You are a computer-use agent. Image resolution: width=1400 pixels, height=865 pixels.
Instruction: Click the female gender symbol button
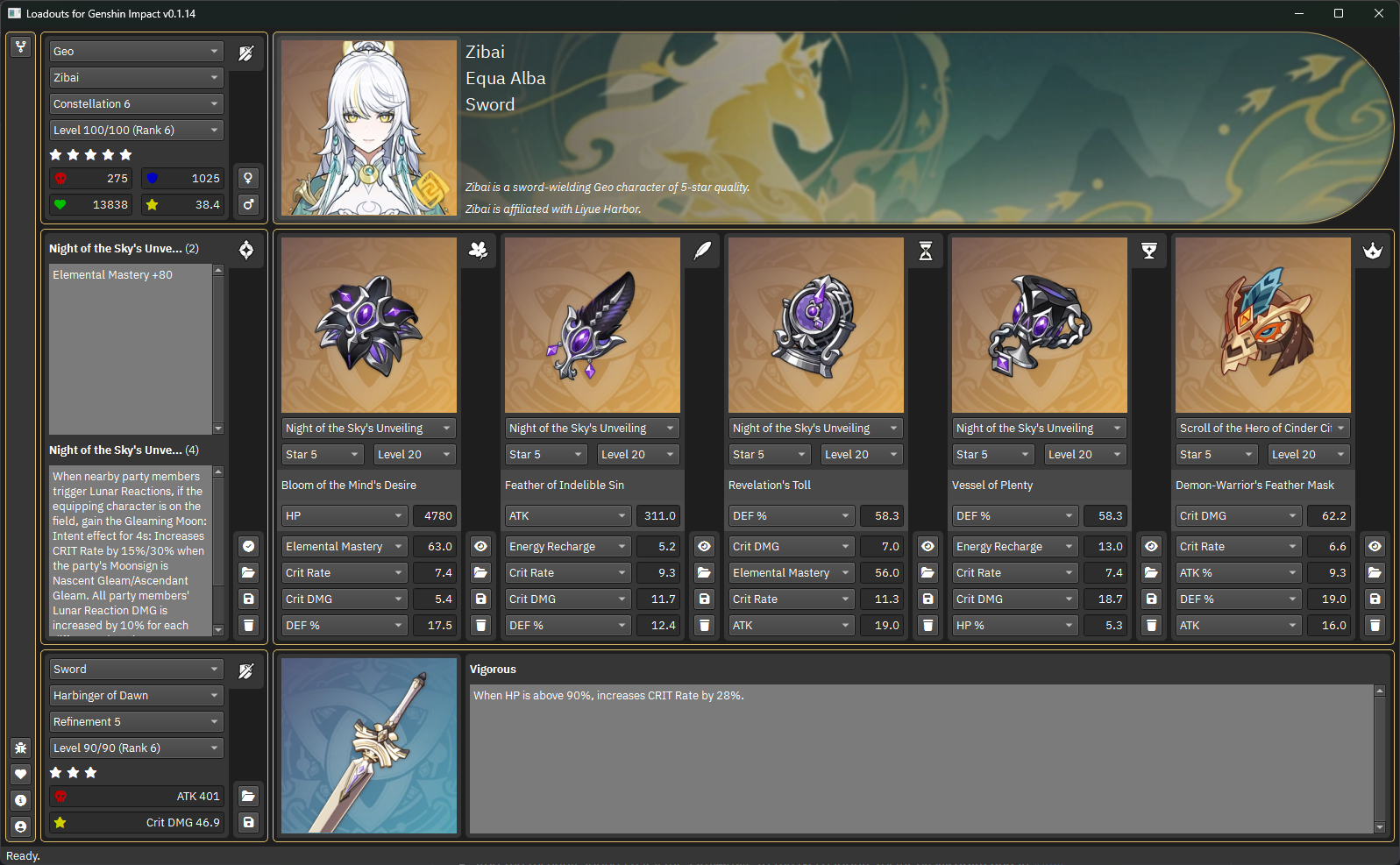click(x=248, y=178)
